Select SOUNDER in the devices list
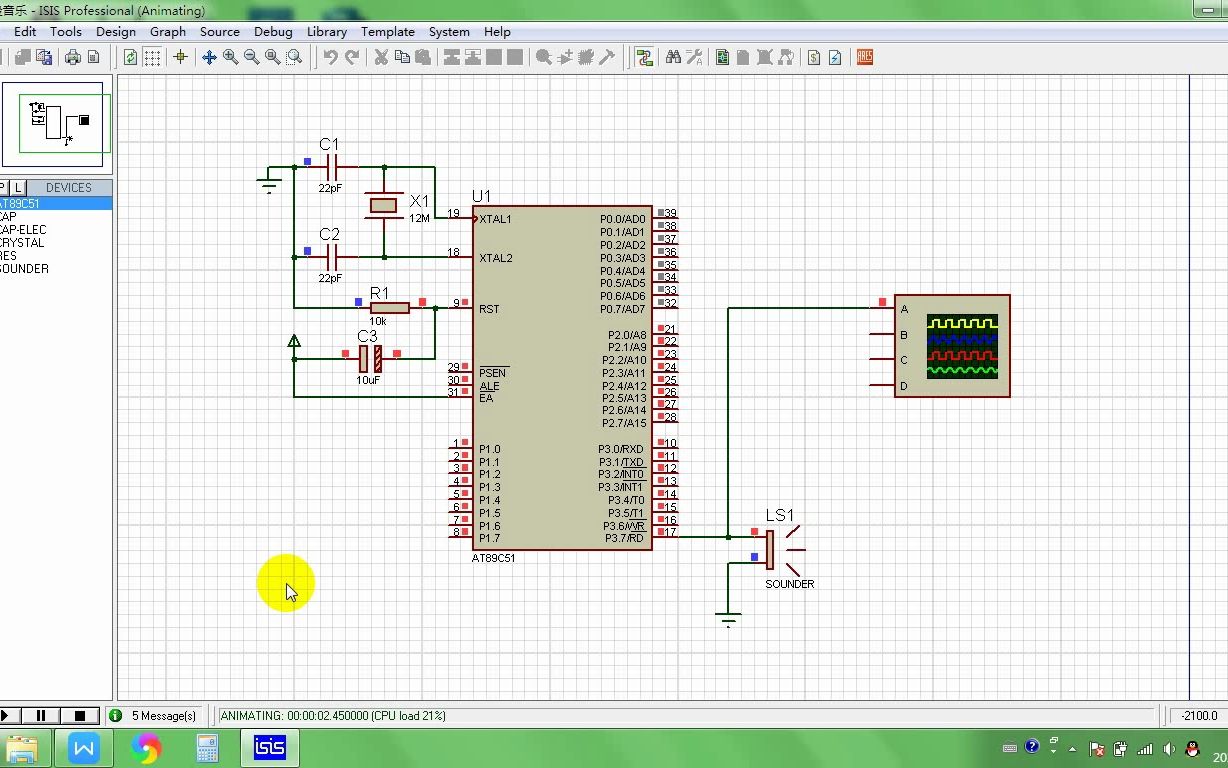 [24, 269]
